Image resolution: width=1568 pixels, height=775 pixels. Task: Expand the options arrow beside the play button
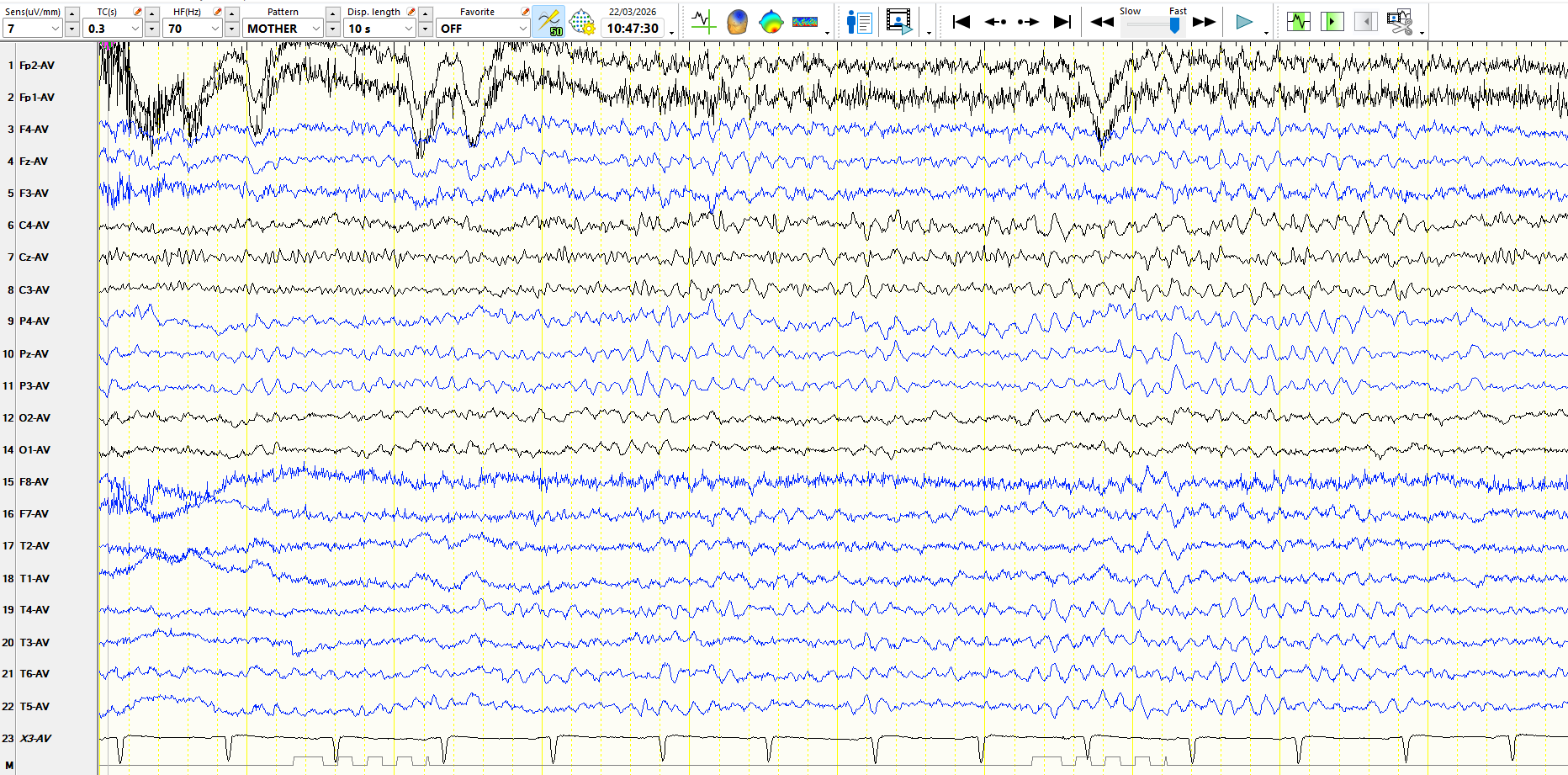pyautogui.click(x=1266, y=33)
